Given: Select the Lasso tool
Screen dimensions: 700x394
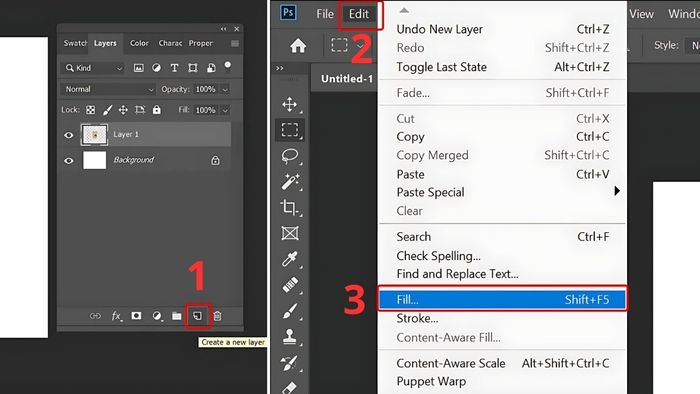Looking at the screenshot, I should coord(290,156).
